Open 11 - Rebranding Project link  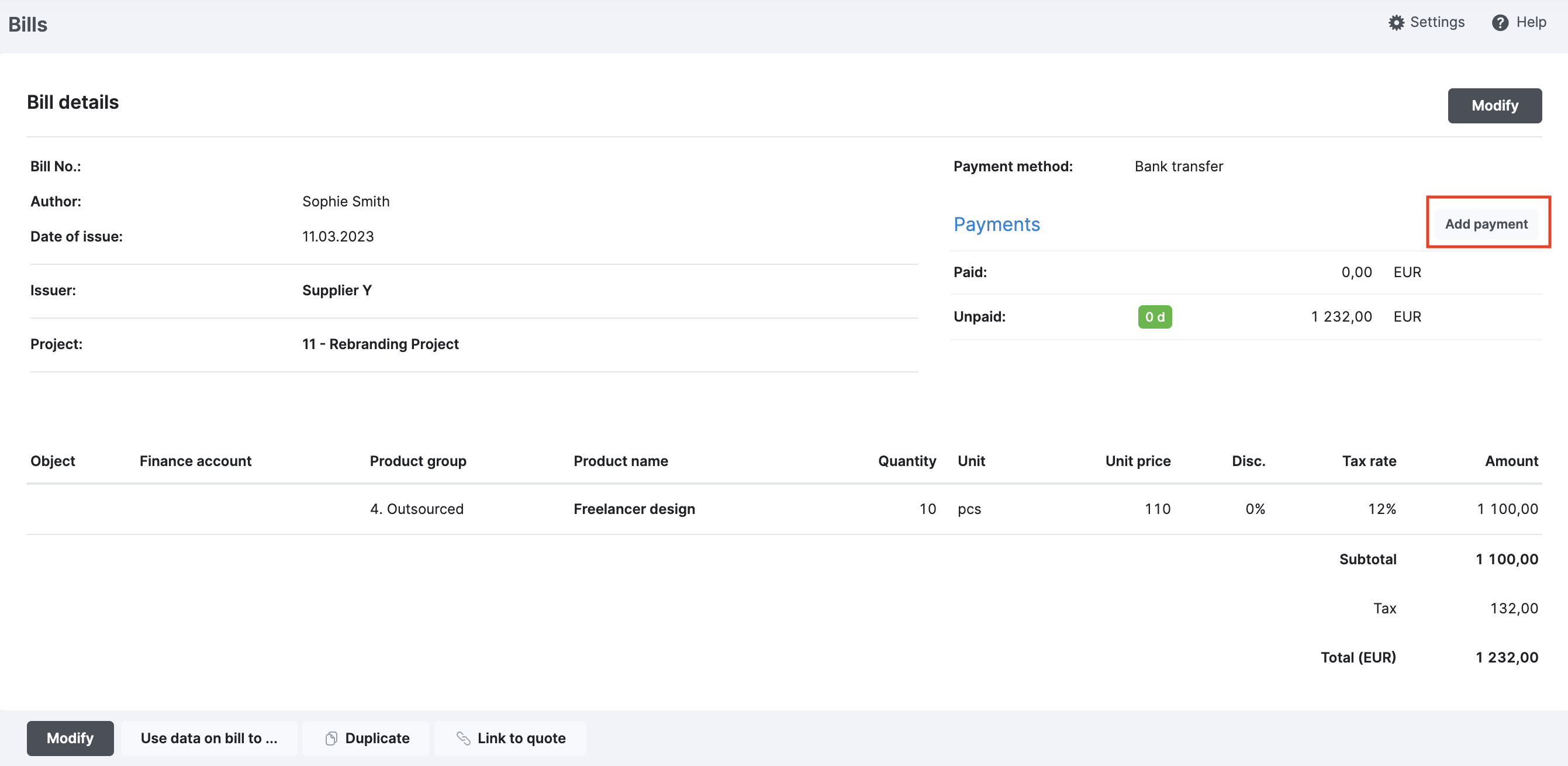tap(381, 344)
